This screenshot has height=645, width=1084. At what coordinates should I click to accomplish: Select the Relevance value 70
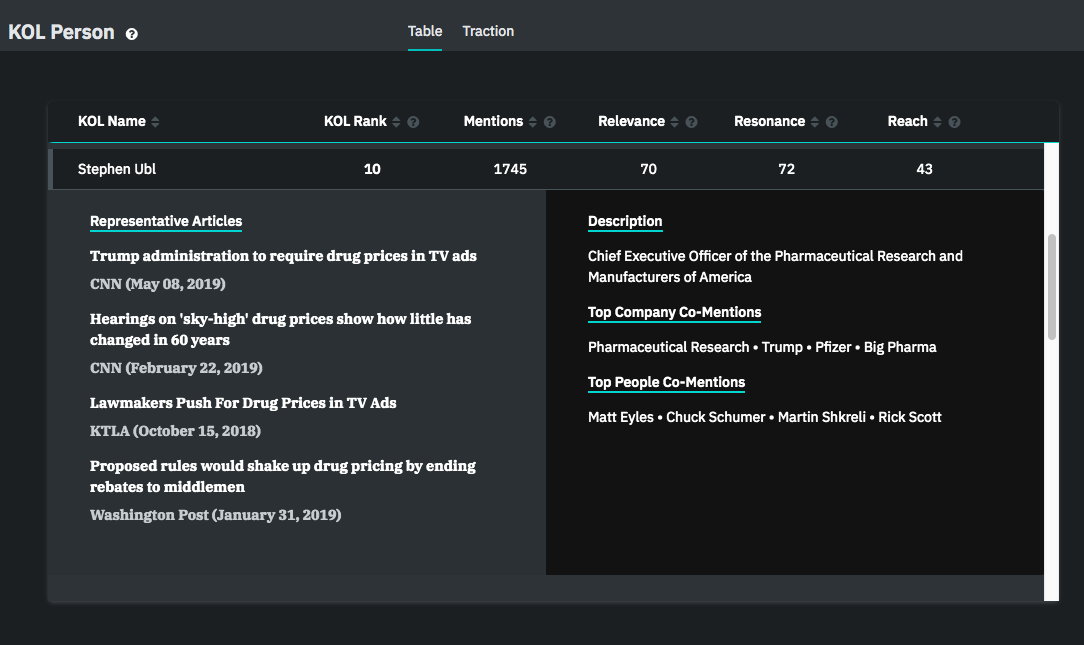tap(648, 169)
